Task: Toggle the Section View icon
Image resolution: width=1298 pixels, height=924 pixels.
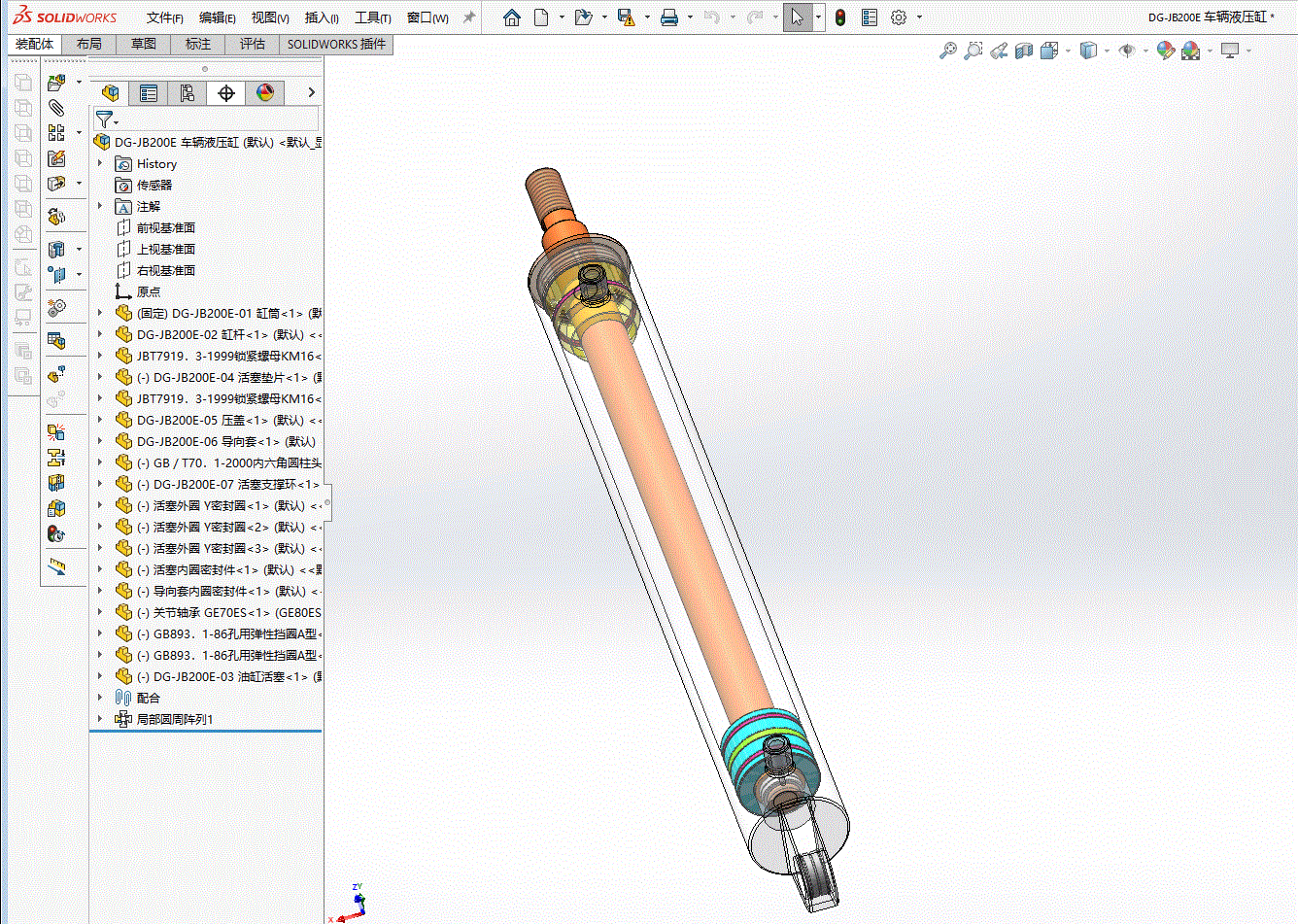Action: pos(1024,51)
